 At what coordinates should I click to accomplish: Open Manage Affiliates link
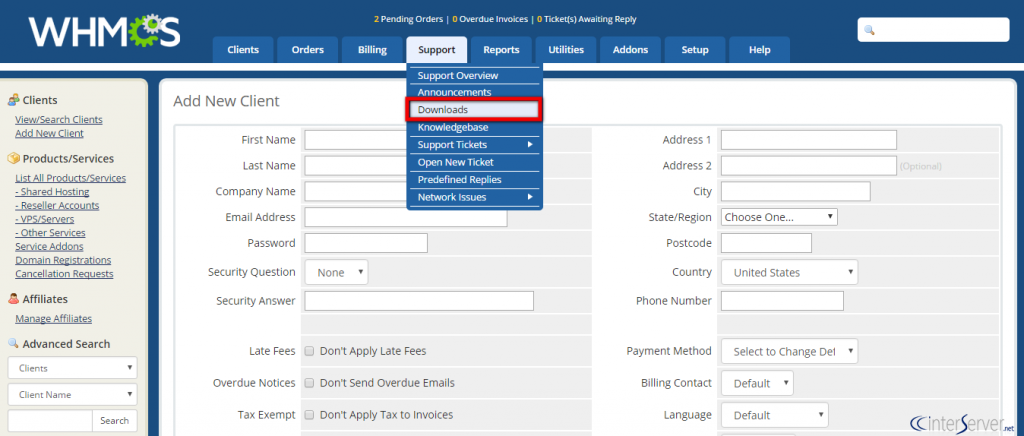[x=54, y=319]
